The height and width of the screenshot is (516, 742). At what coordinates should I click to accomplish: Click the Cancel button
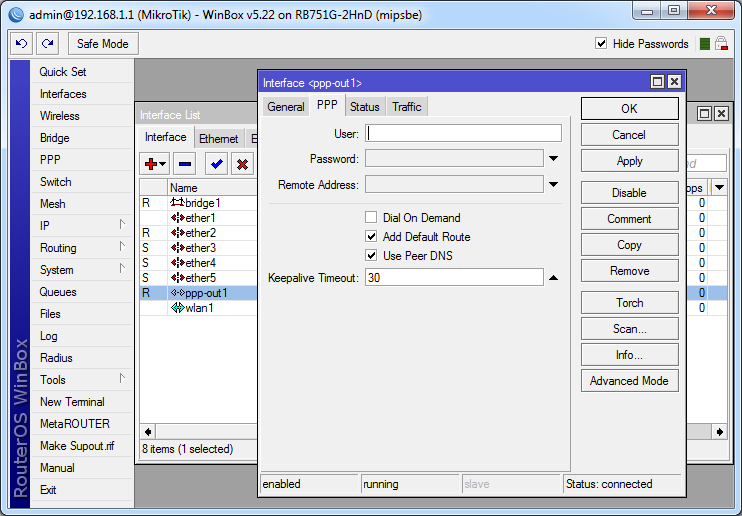(x=629, y=135)
